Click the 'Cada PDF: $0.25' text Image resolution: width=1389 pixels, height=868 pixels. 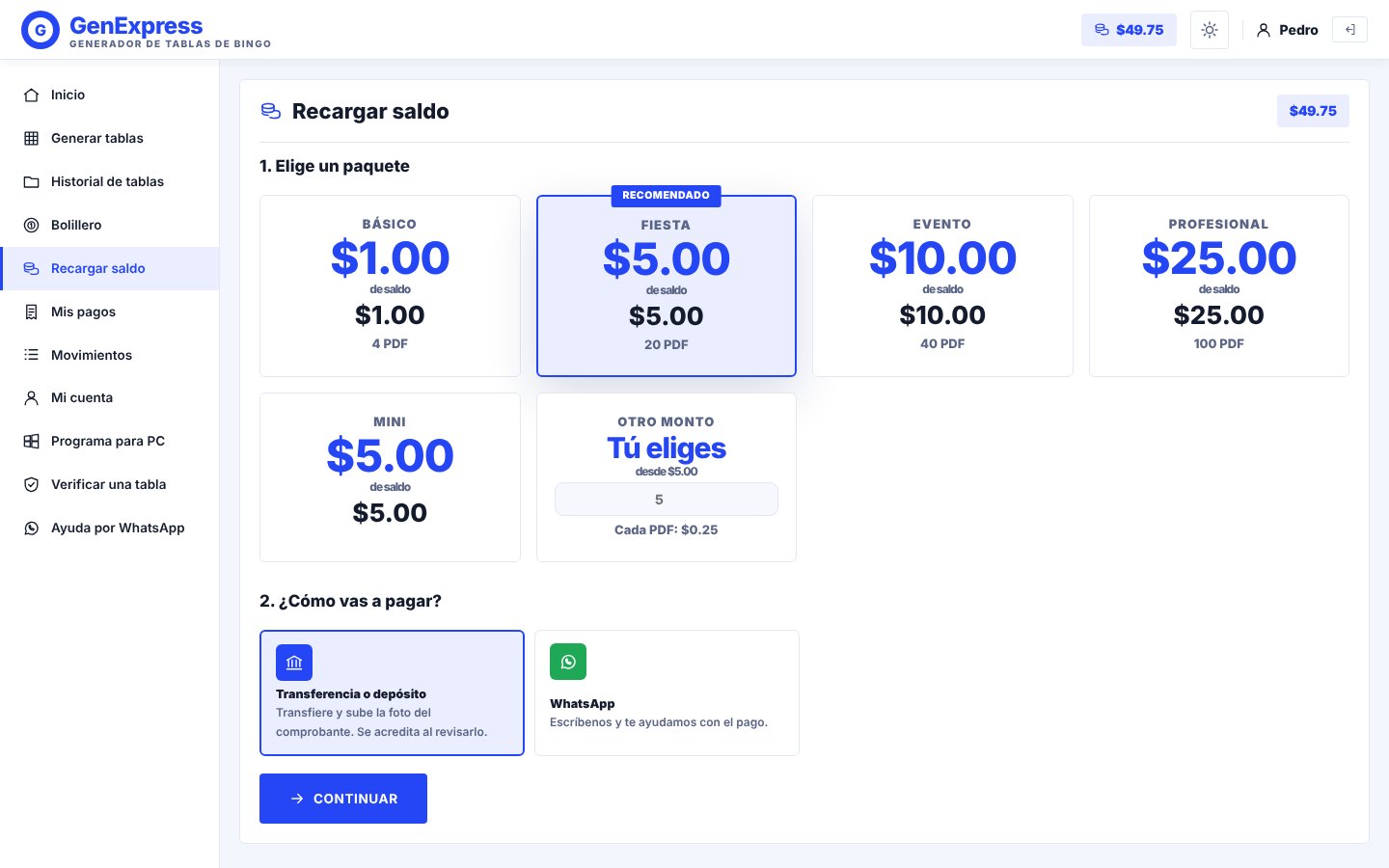pyautogui.click(x=667, y=529)
